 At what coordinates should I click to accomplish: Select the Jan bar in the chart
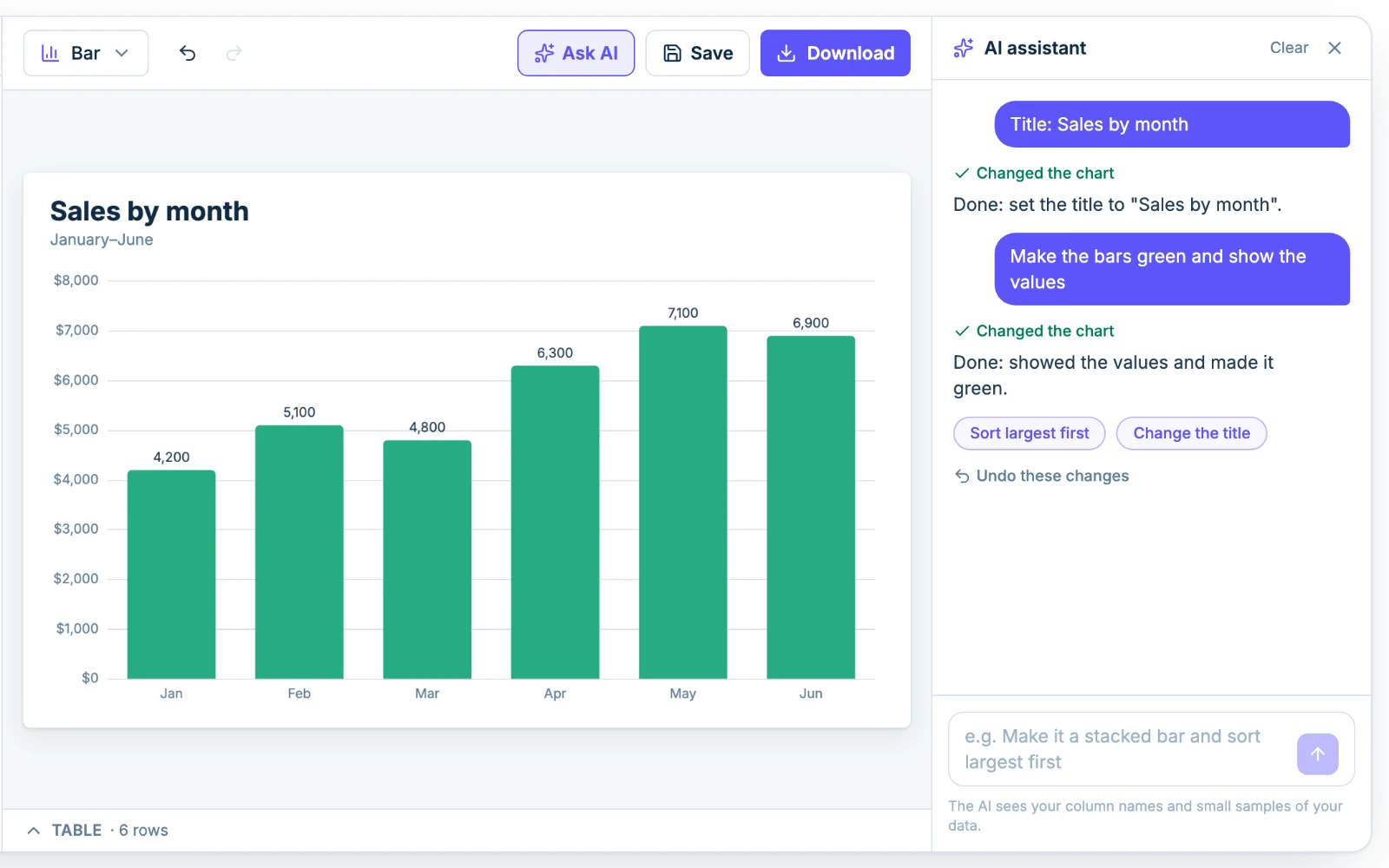coord(171,574)
